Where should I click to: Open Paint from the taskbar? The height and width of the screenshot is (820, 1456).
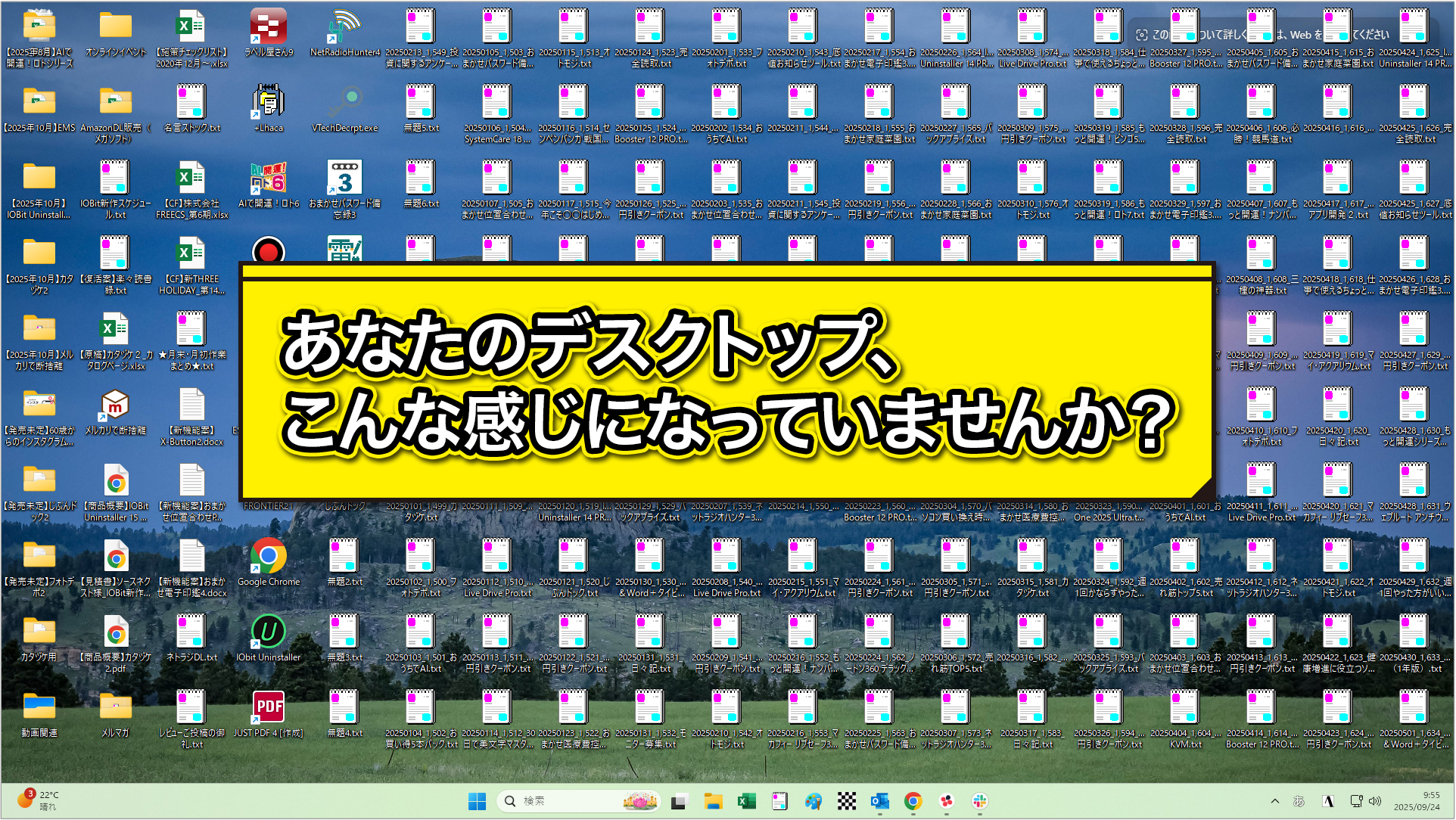(x=813, y=800)
